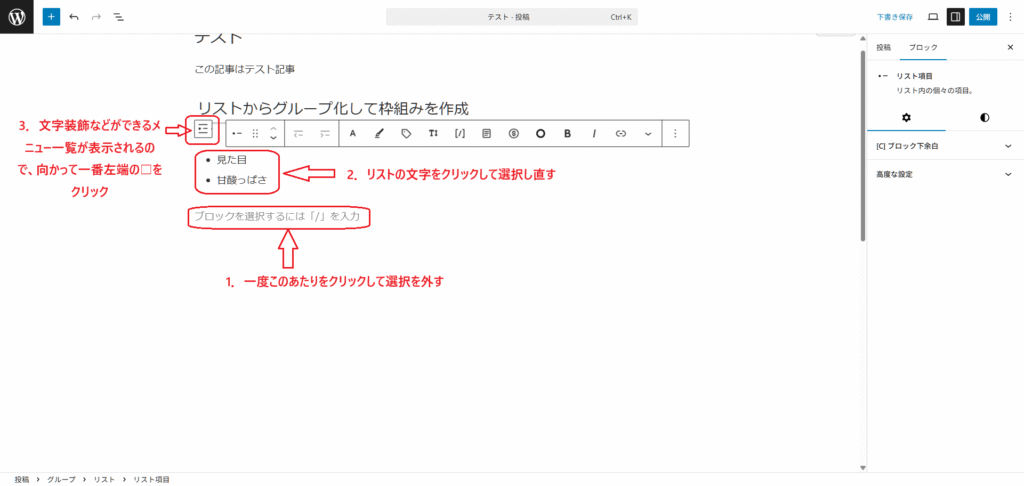Indent the list item
Image resolution: width=1024 pixels, height=486 pixels.
pos(325,133)
